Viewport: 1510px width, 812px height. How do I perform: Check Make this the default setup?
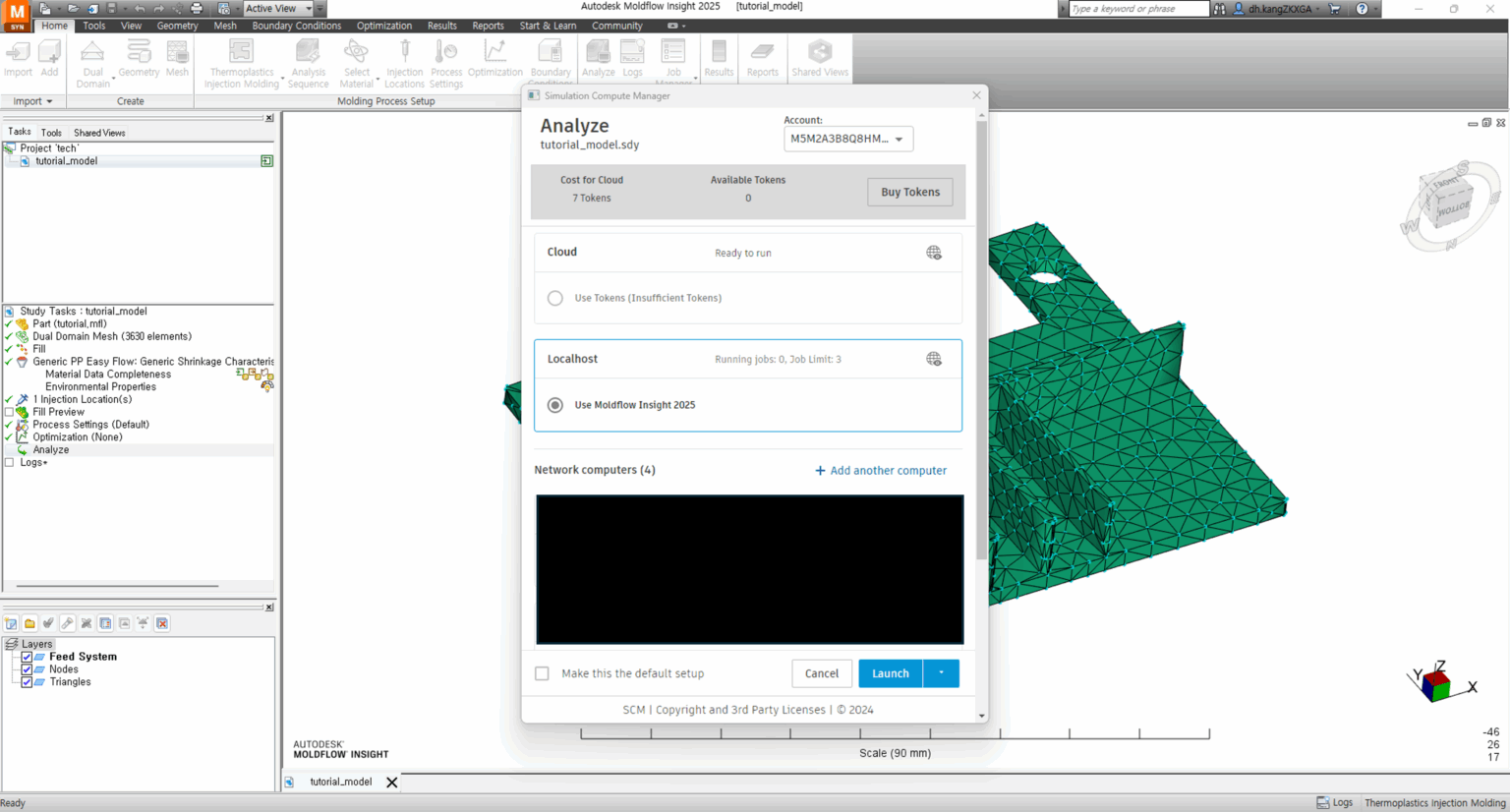coord(542,673)
